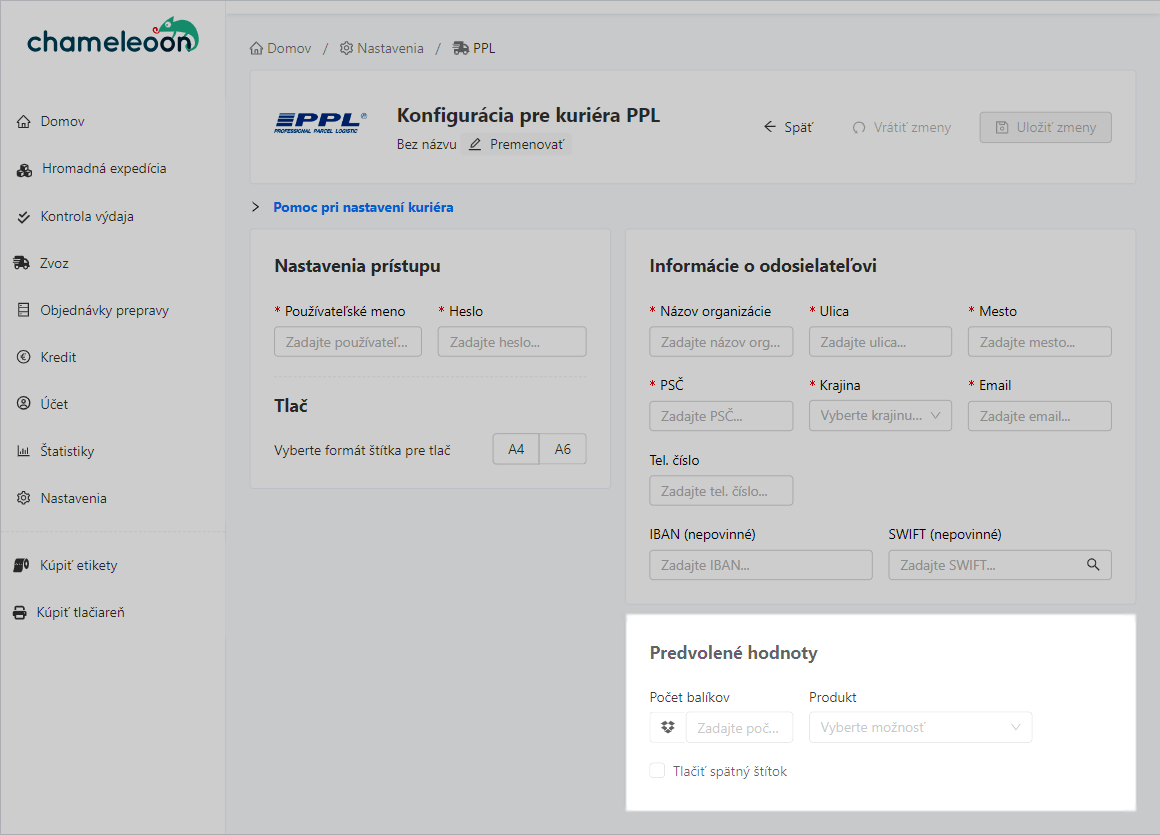Click the Uložiť zmeny button
The width and height of the screenshot is (1160, 835).
point(1045,127)
